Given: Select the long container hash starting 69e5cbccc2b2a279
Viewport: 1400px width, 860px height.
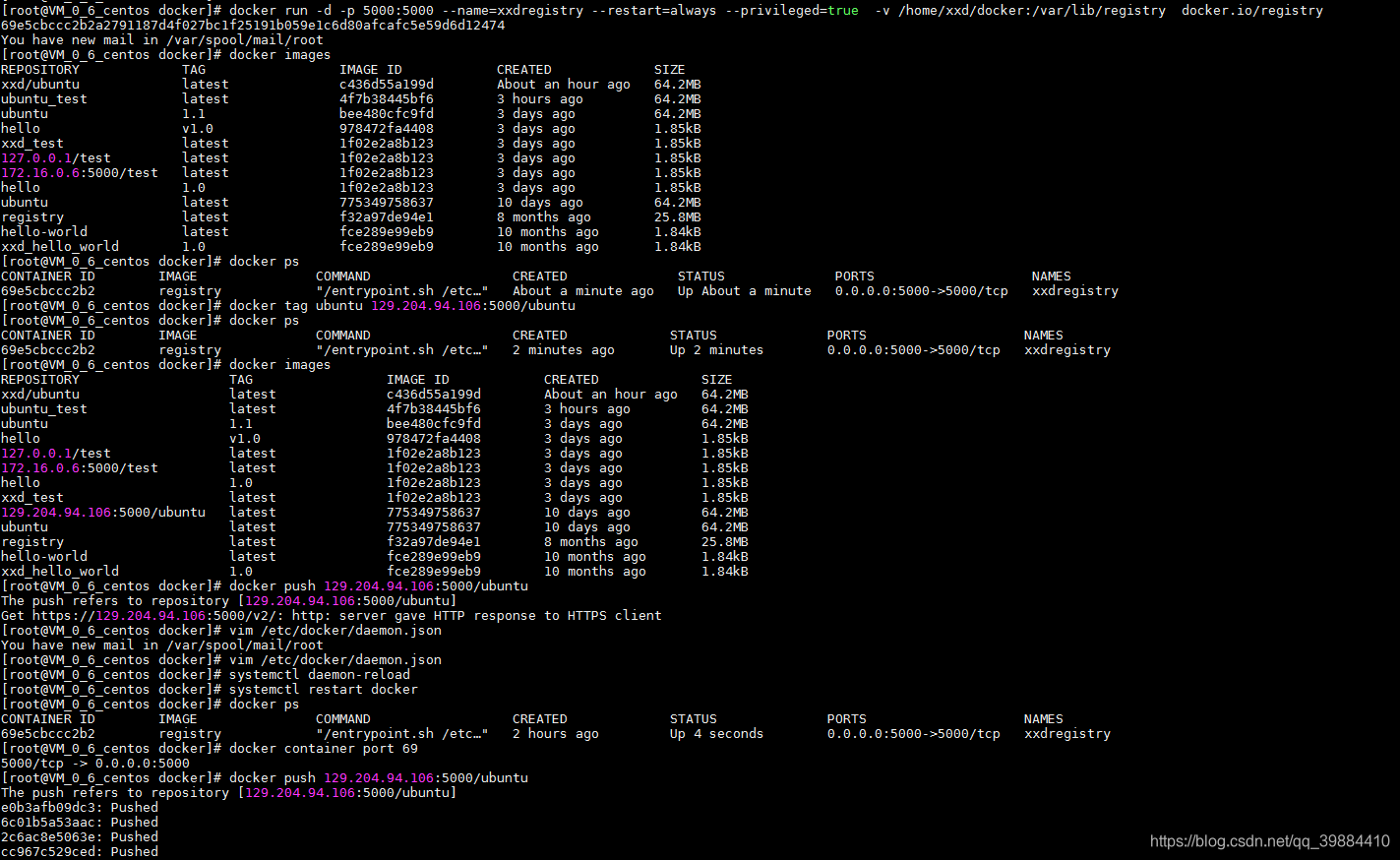Looking at the screenshot, I should 253,26.
